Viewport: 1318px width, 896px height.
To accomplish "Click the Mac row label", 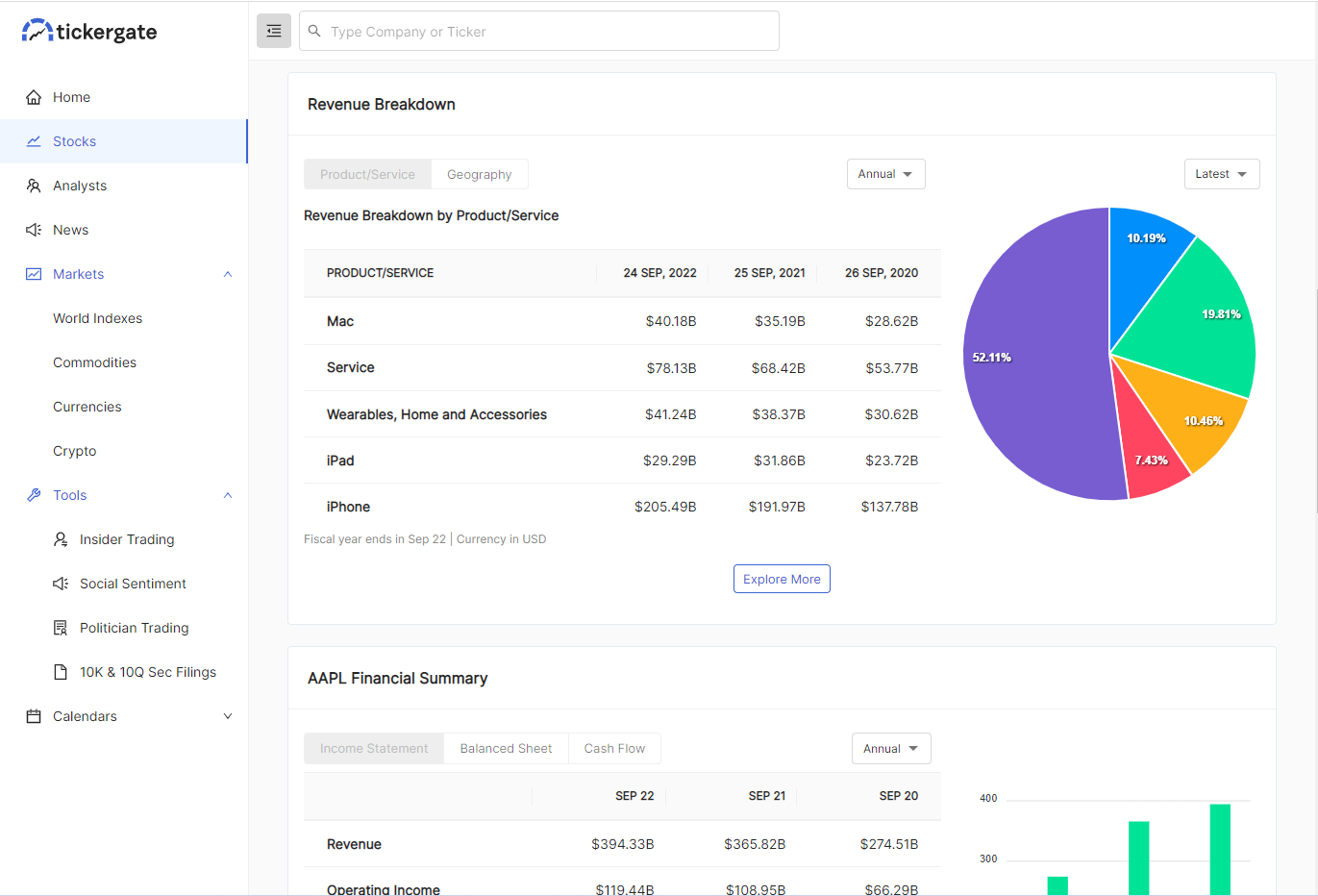I will tap(340, 321).
